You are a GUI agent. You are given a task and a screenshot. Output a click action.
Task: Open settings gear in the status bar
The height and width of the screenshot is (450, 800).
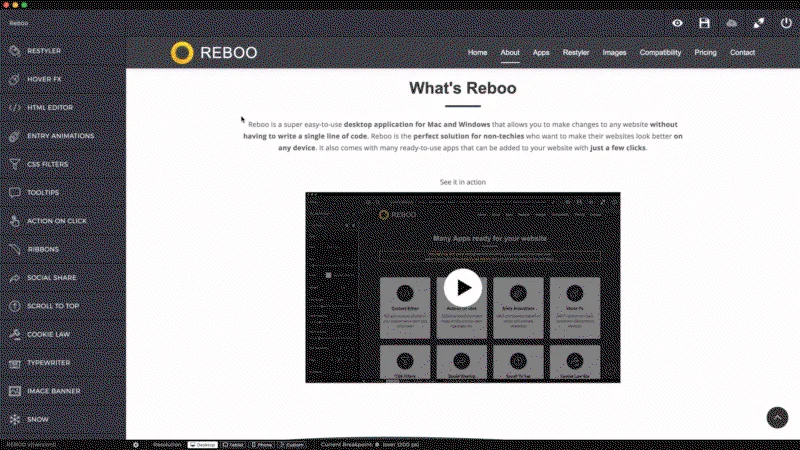coord(136,445)
